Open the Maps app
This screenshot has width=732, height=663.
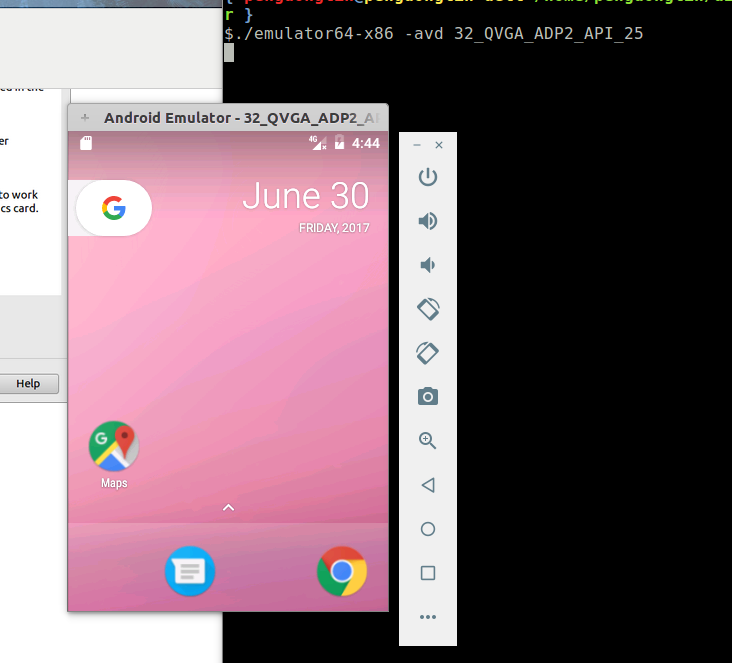tap(114, 446)
